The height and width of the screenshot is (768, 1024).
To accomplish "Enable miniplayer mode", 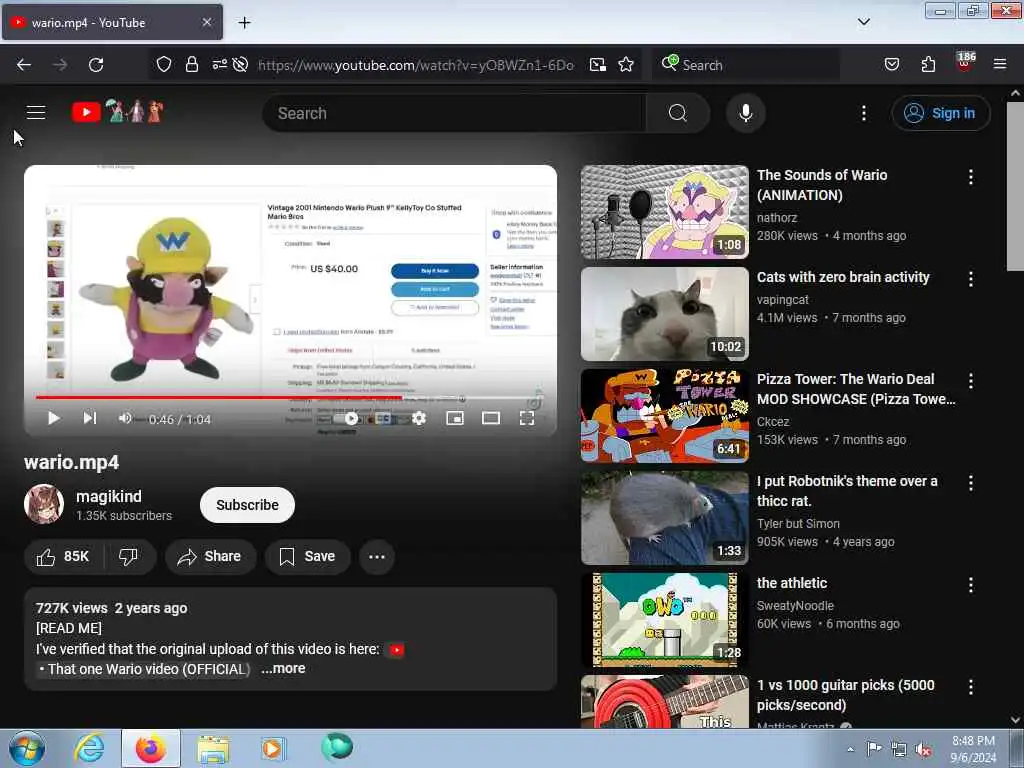I will point(455,418).
